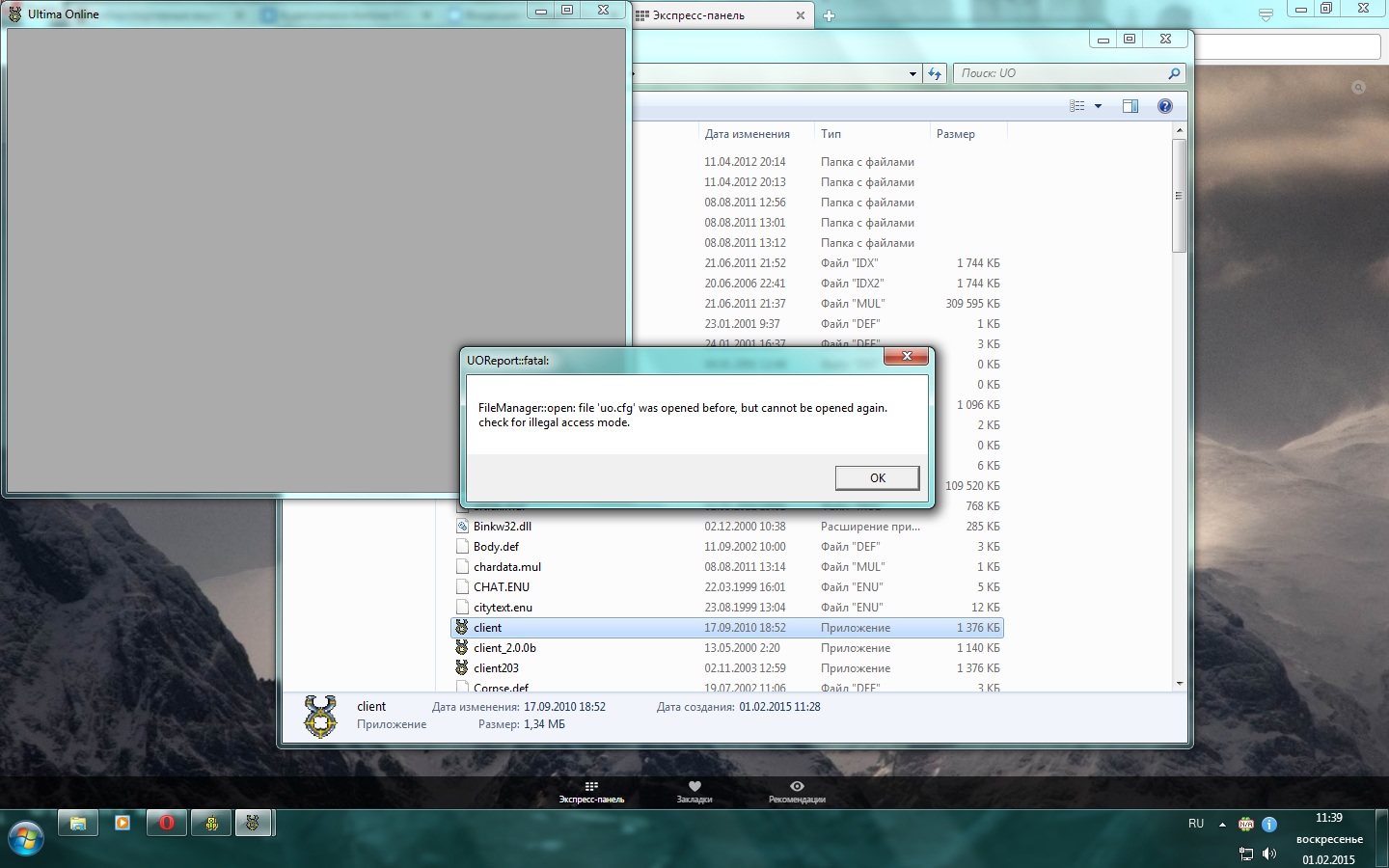
Task: Click the date 17.09.2010 18:52 in client row
Action: pyautogui.click(x=745, y=628)
